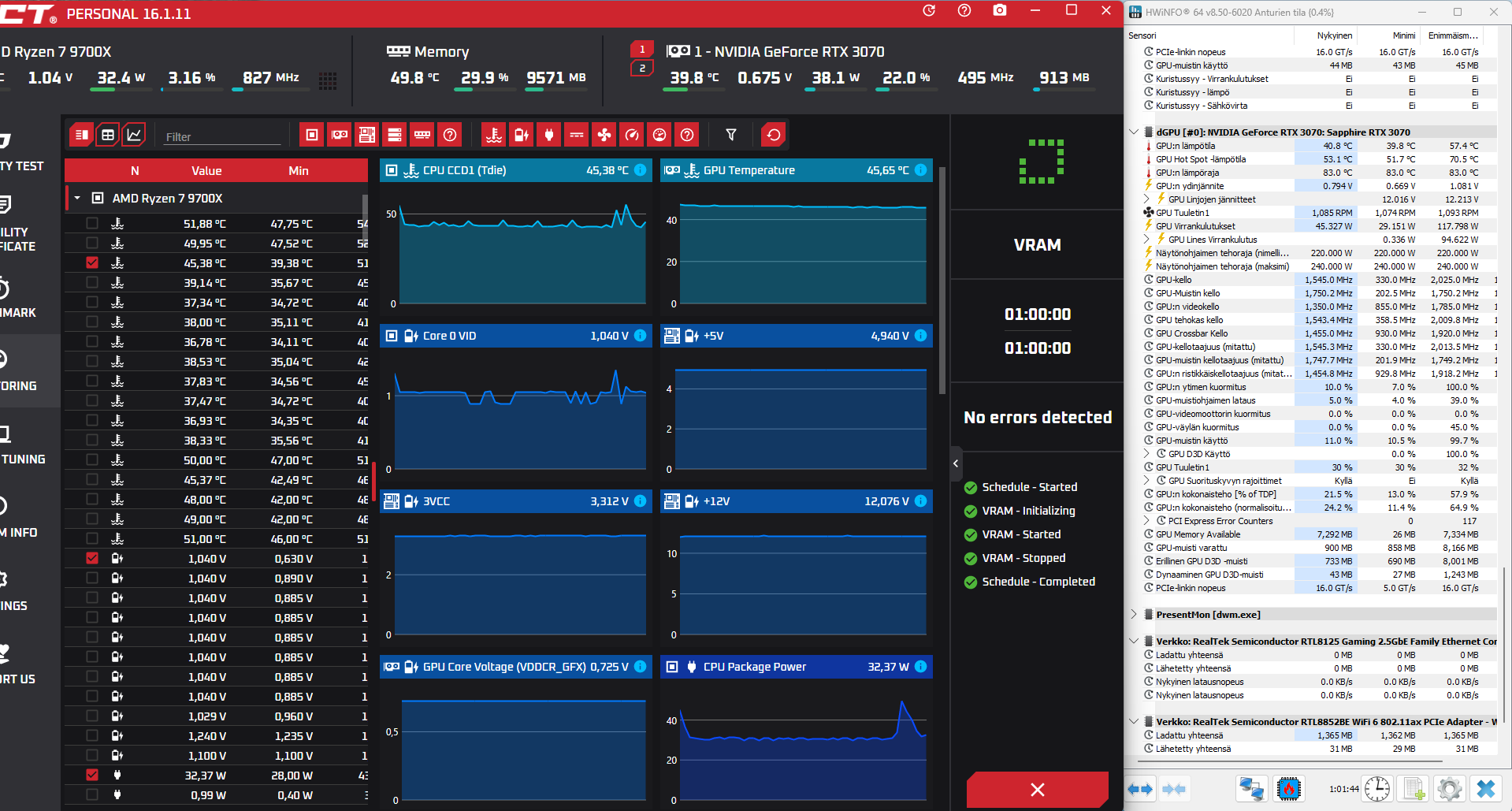This screenshot has height=811, width=1512.
Task: Toggle the list view layout in OCCT toolbar
Action: point(81,135)
